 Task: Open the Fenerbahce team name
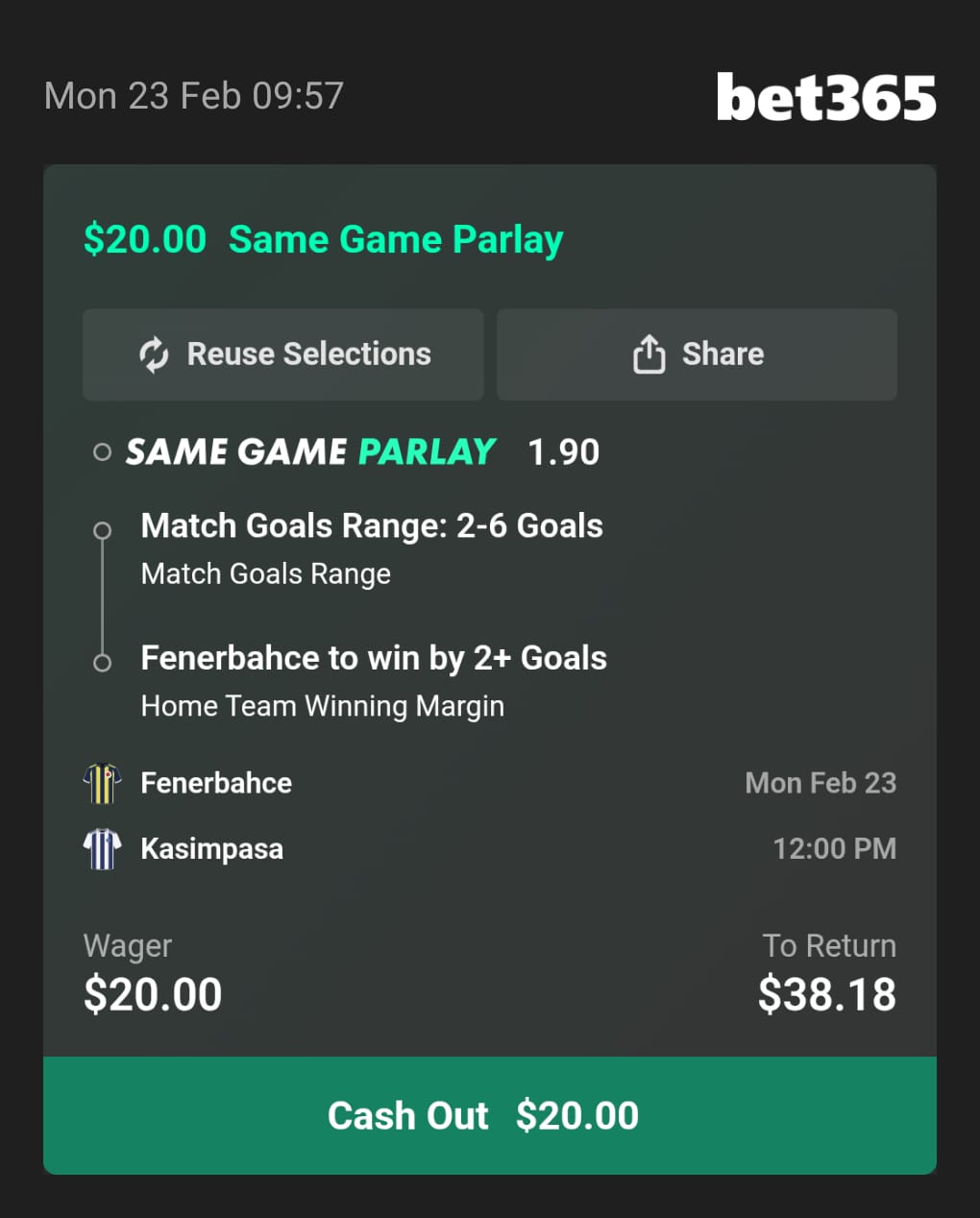click(x=216, y=783)
